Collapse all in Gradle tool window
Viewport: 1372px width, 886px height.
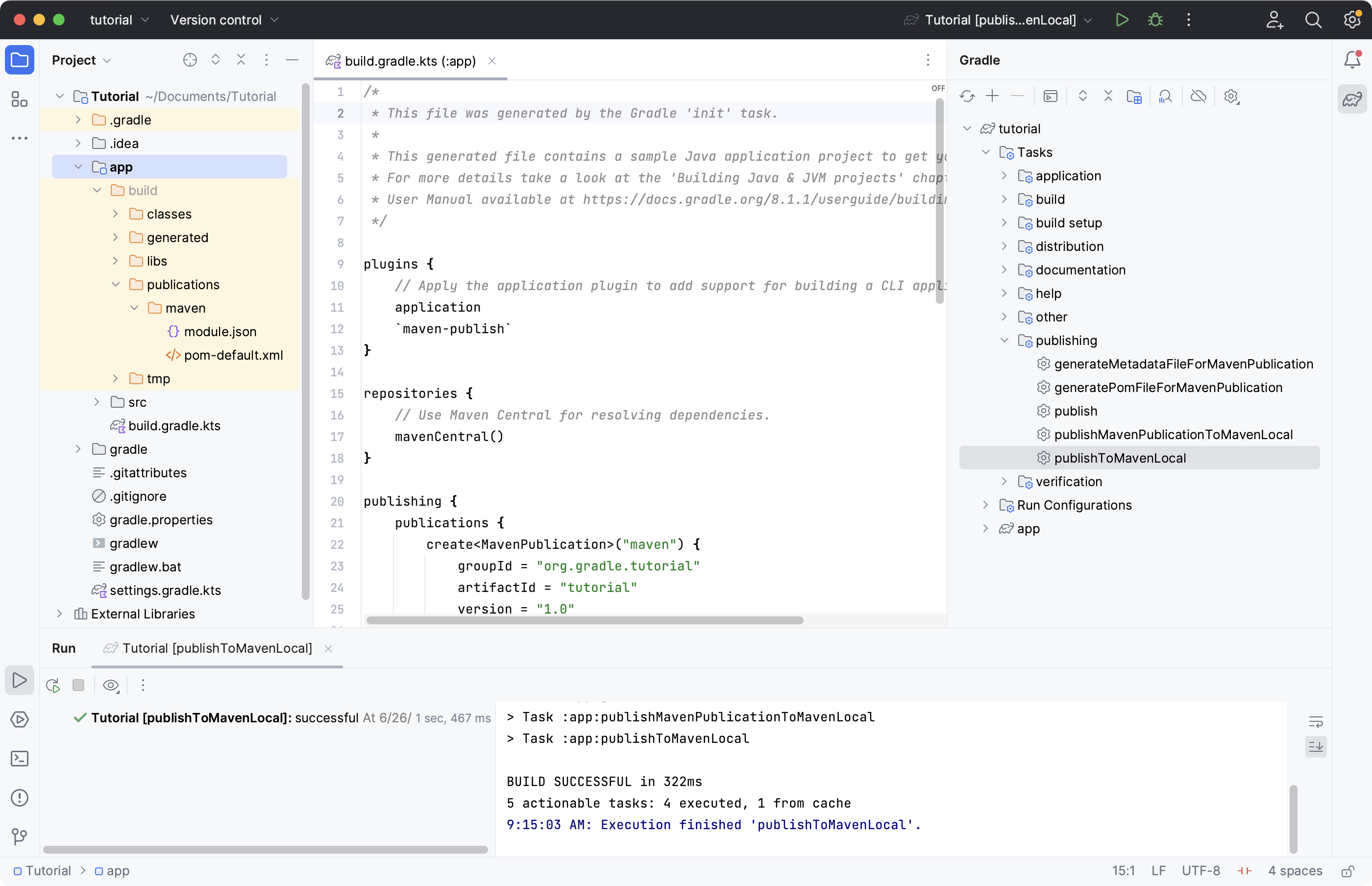click(1108, 96)
